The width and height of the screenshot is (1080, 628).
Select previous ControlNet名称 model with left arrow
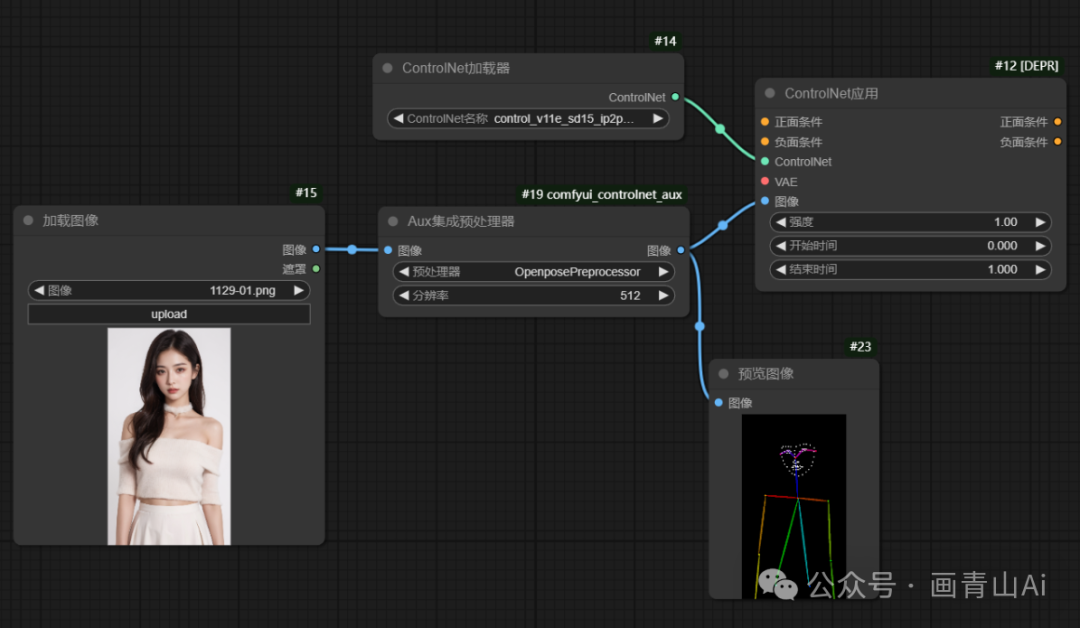pyautogui.click(x=398, y=118)
